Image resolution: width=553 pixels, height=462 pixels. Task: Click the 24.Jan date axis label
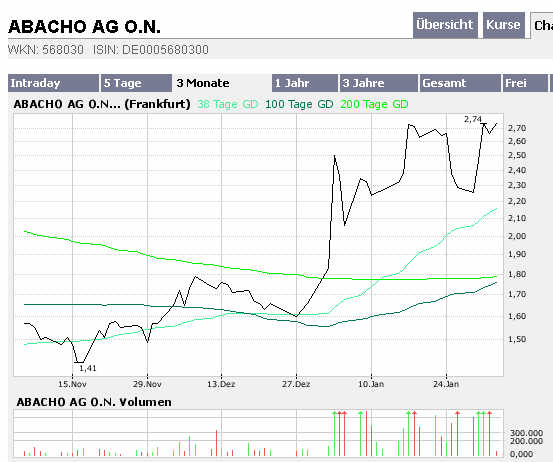click(446, 384)
